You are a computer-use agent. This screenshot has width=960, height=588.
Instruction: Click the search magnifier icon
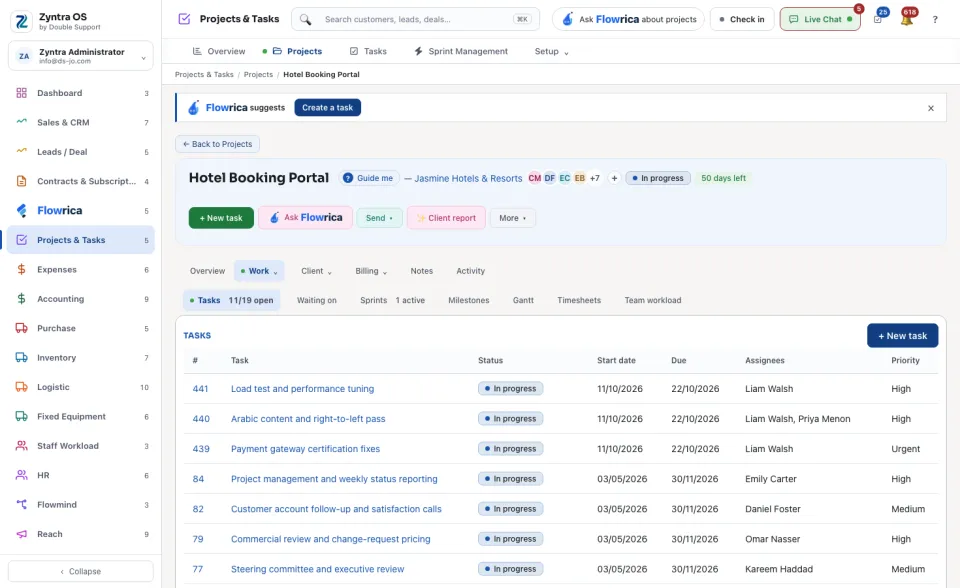click(305, 20)
